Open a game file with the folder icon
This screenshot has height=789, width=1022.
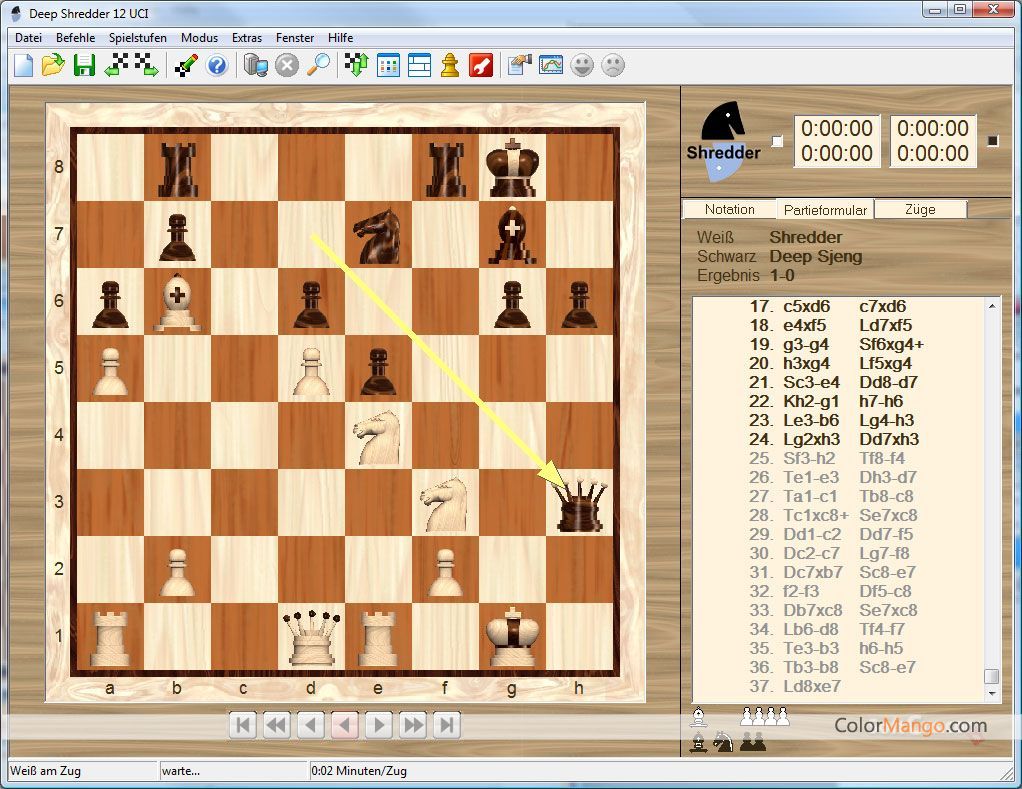tap(53, 66)
